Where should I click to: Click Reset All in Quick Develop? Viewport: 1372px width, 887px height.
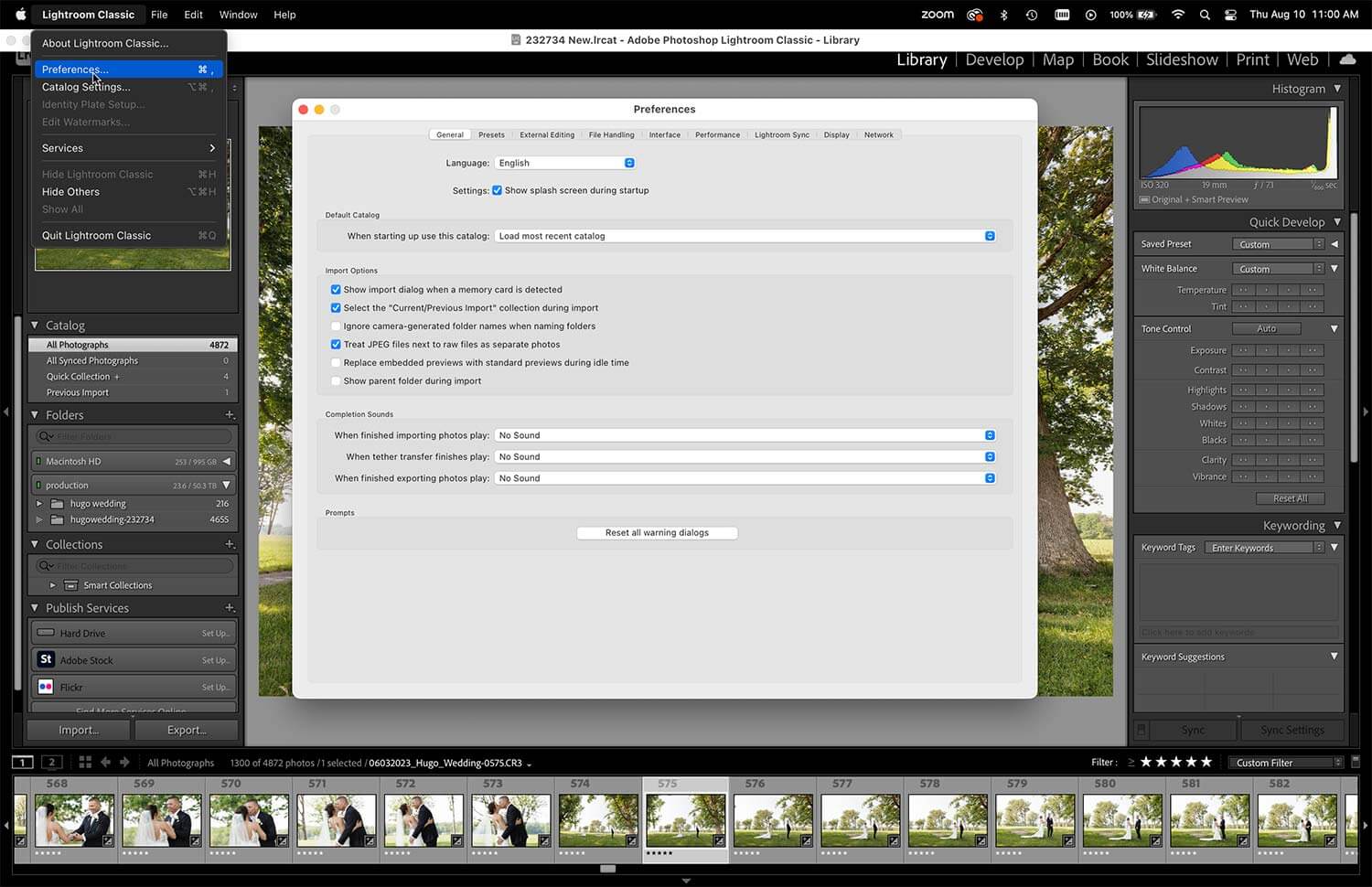[1290, 498]
